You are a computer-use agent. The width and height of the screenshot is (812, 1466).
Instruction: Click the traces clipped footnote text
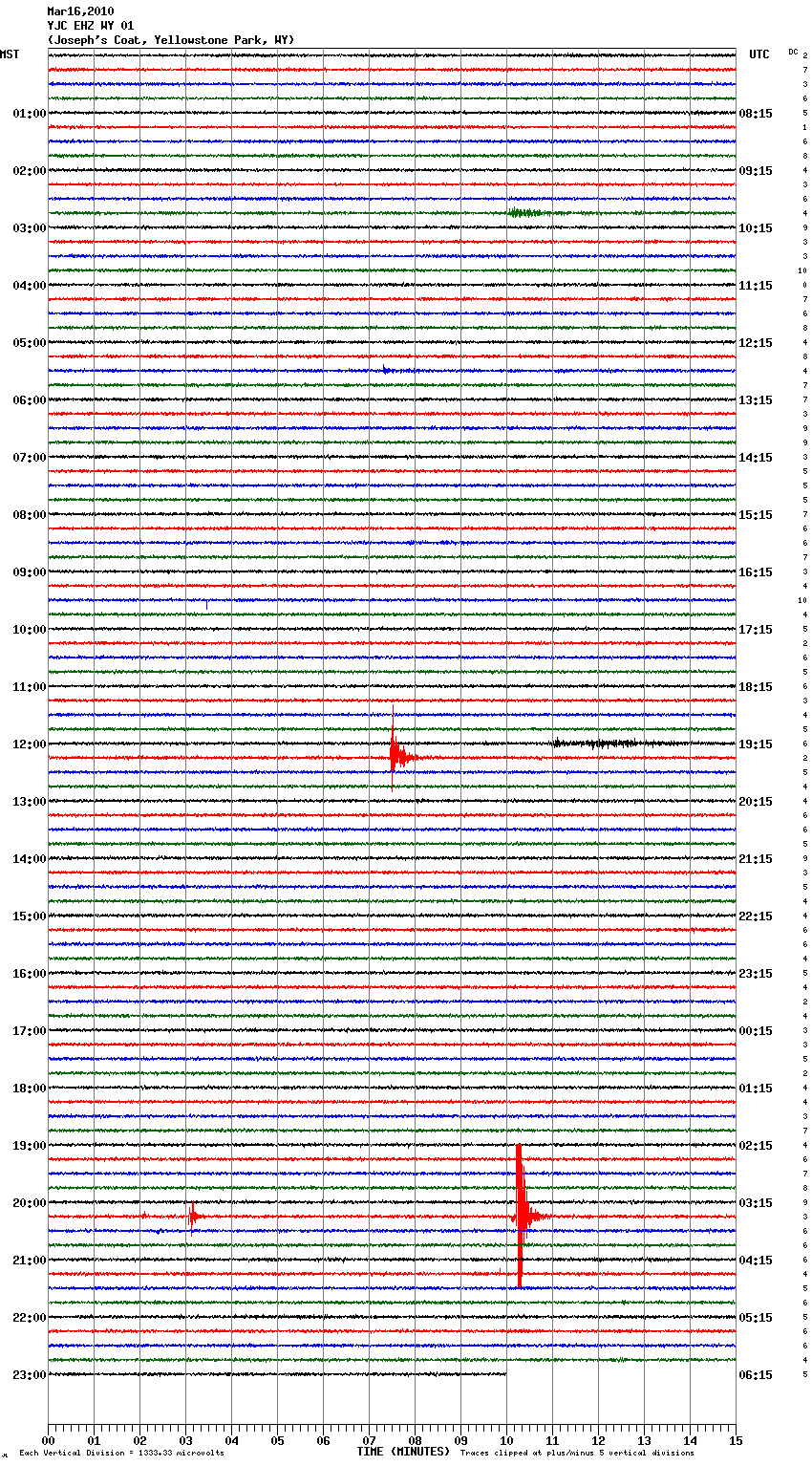click(x=577, y=1454)
